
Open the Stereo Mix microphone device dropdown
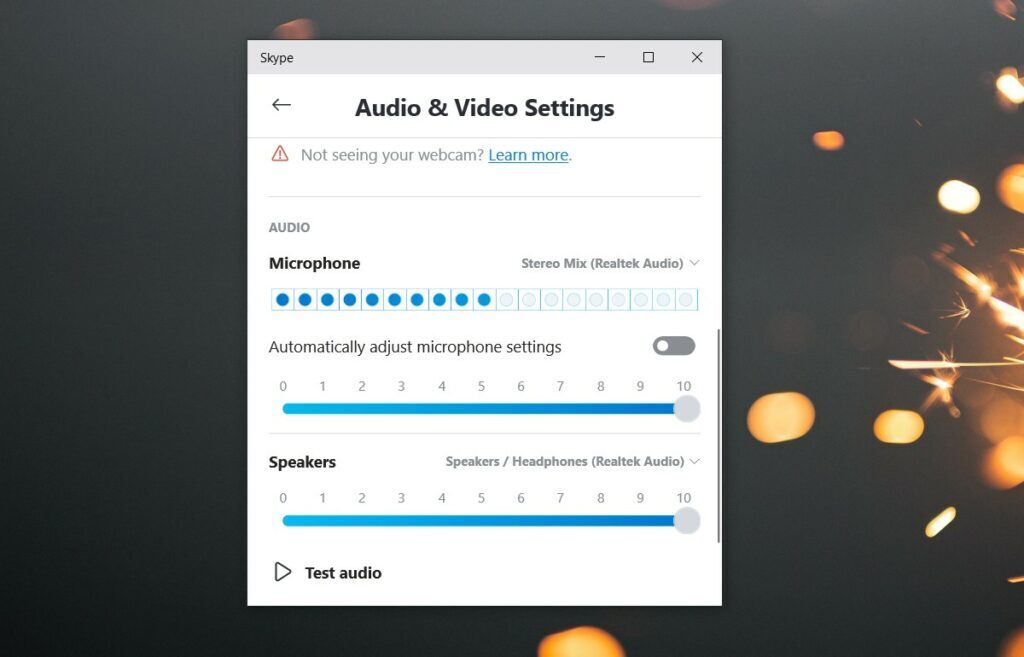click(604, 263)
